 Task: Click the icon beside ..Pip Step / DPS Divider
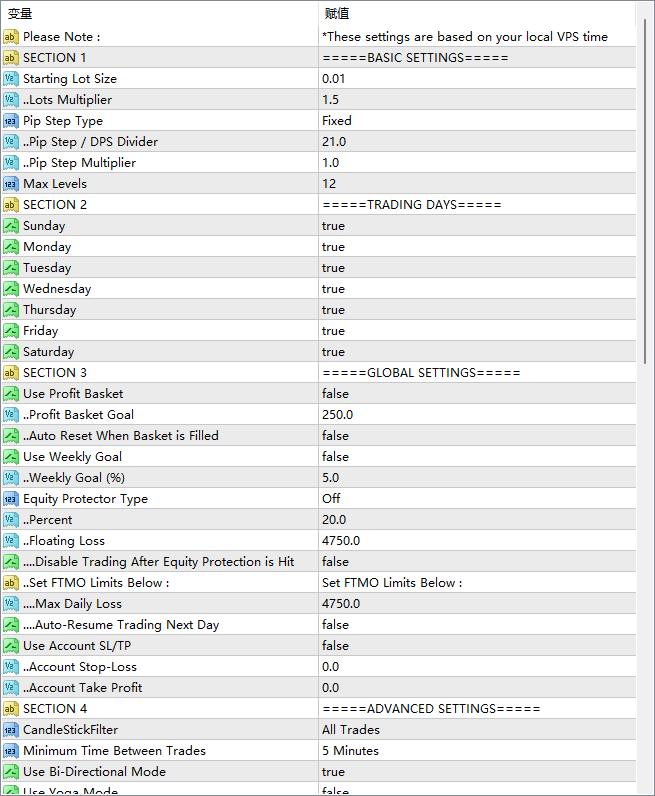point(11,142)
